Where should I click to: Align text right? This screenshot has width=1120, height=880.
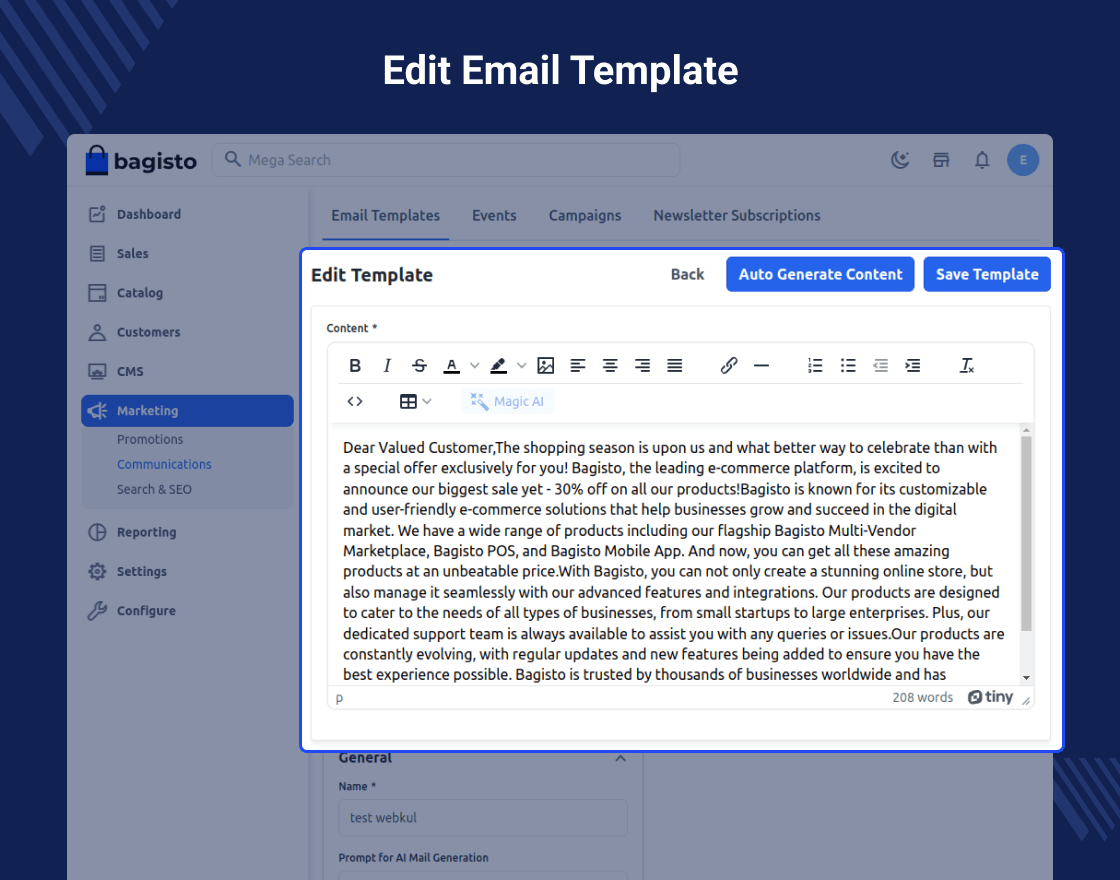(x=642, y=366)
